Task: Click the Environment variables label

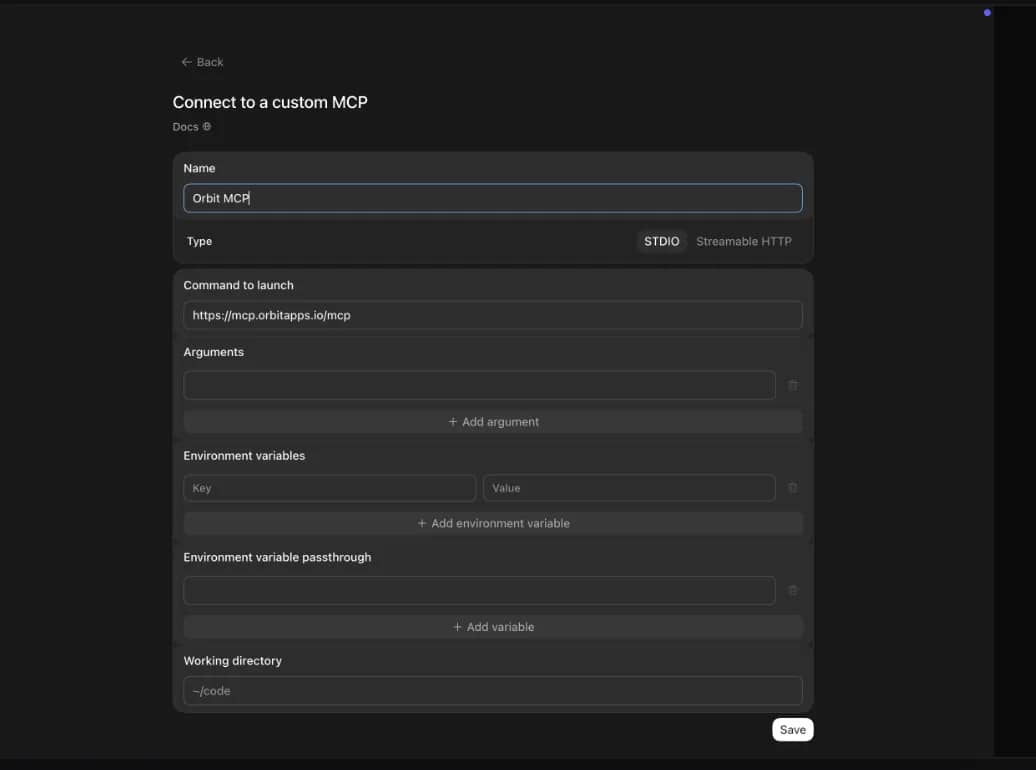Action: pos(244,456)
